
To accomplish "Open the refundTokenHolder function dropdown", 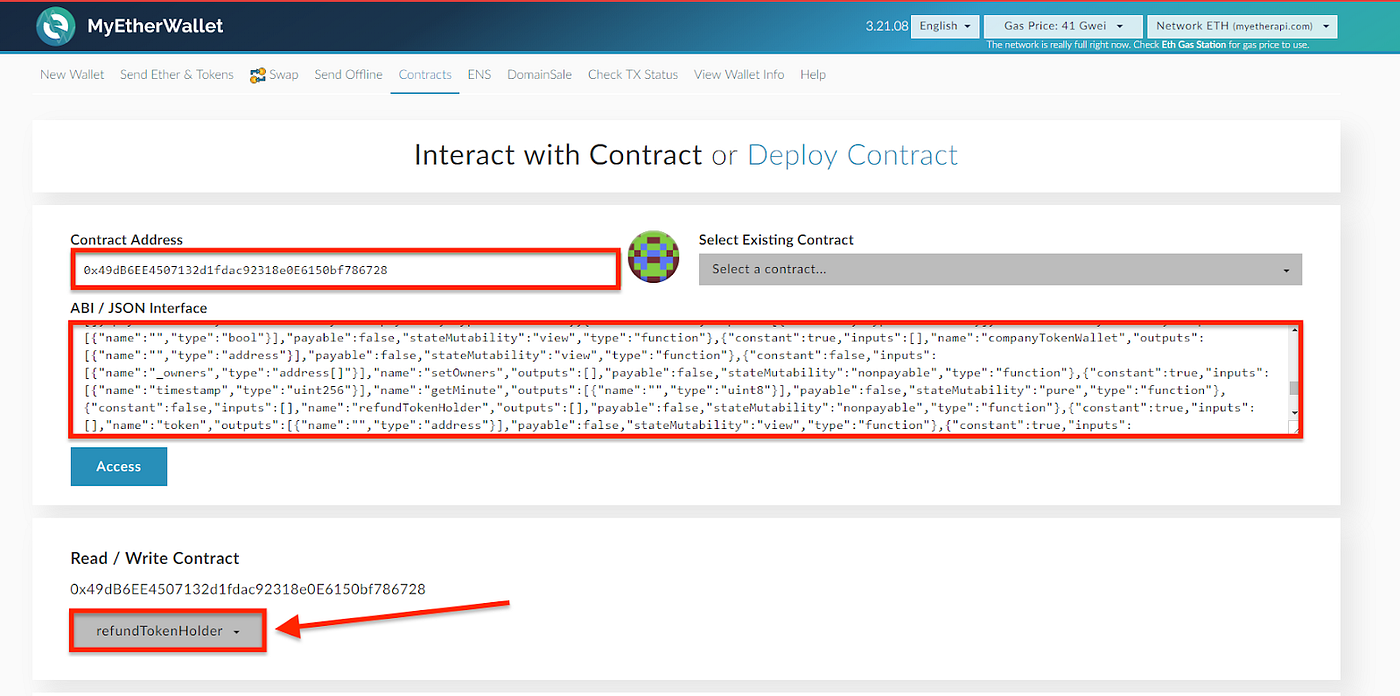I will (x=168, y=631).
